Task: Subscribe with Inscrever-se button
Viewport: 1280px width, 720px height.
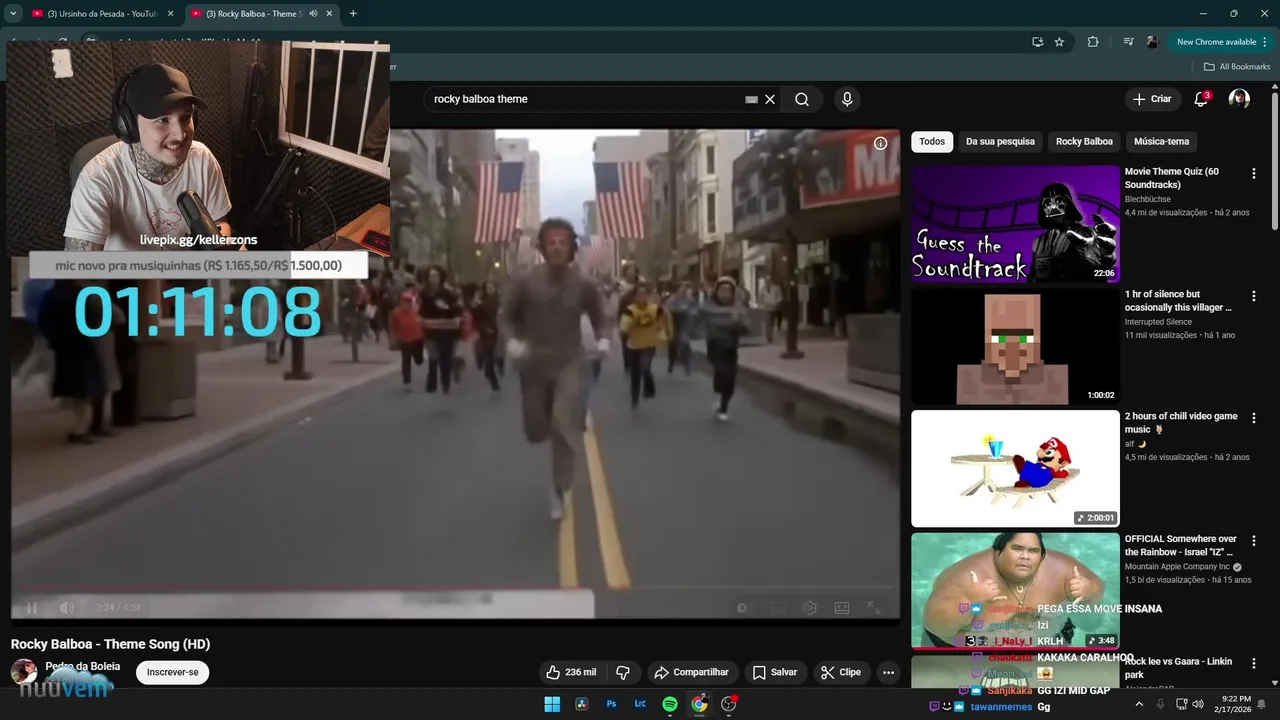Action: pyautogui.click(x=173, y=672)
